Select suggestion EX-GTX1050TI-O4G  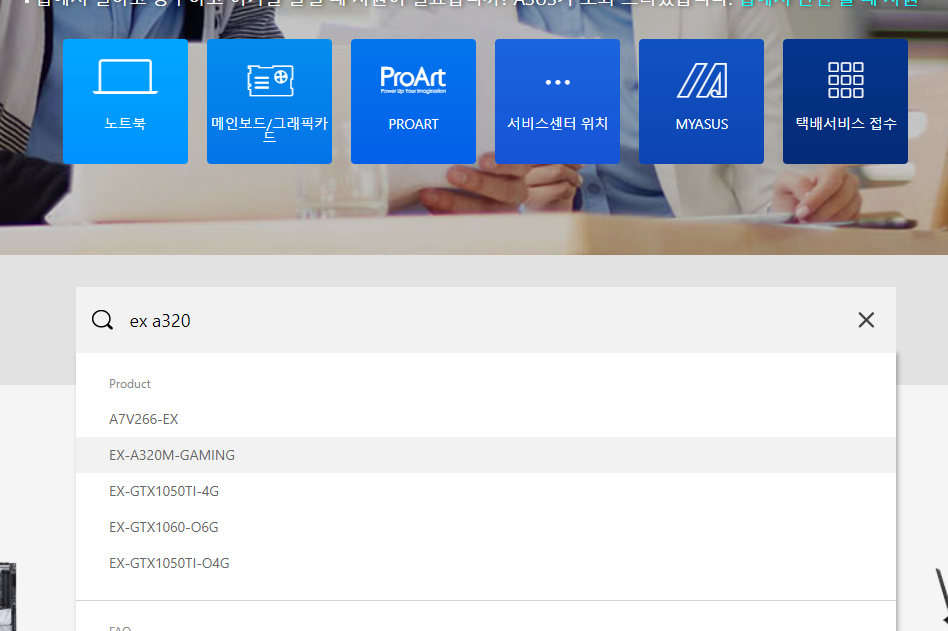point(485,563)
